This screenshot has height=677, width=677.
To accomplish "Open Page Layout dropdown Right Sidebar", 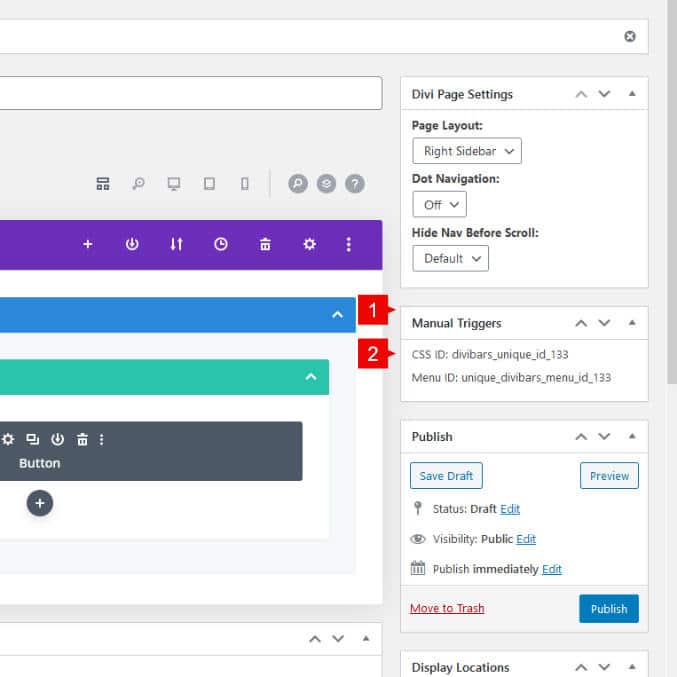I will [467, 151].
